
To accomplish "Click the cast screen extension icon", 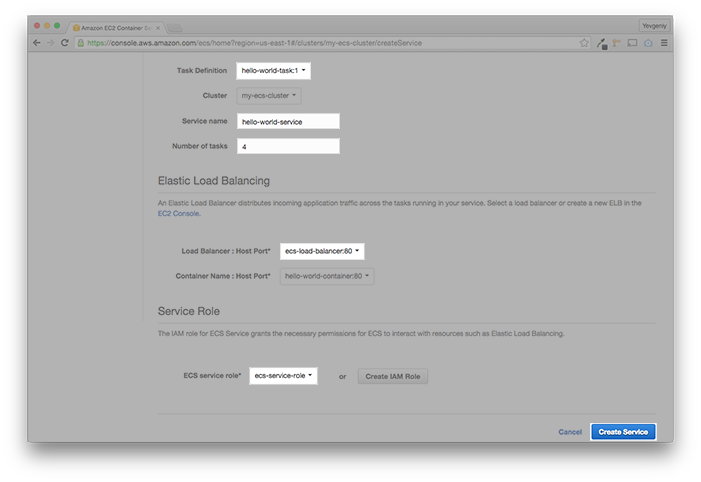I will click(x=632, y=43).
